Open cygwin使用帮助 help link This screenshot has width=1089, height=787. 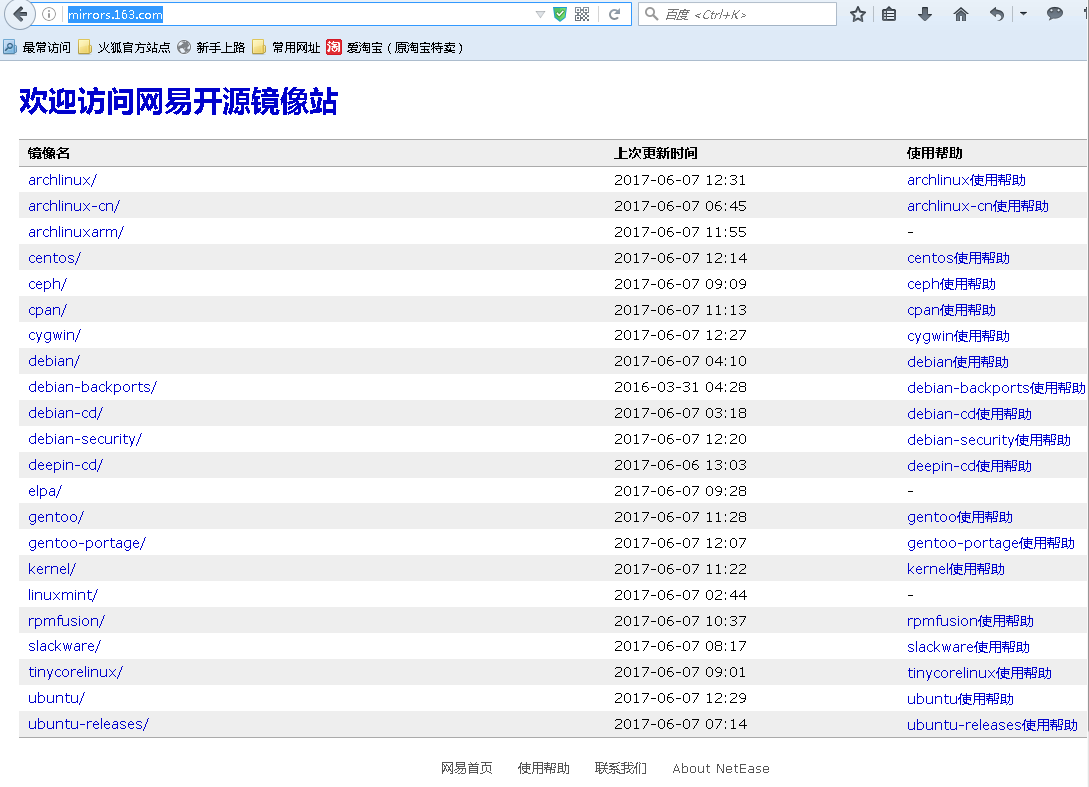coord(958,336)
